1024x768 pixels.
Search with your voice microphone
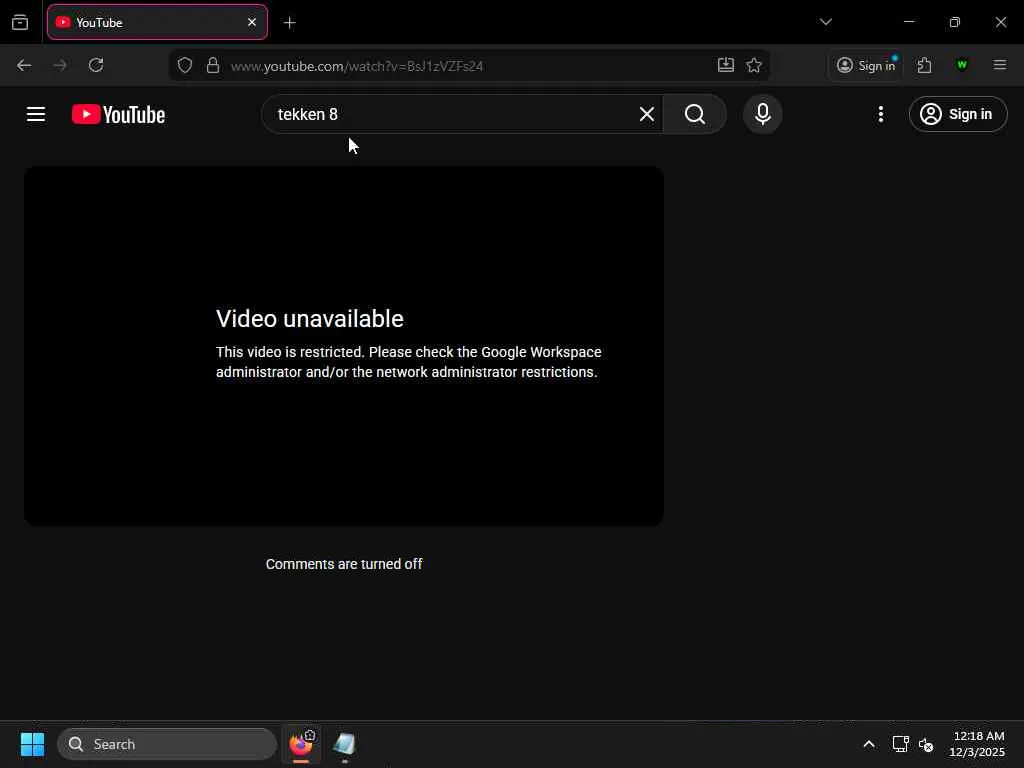point(762,114)
